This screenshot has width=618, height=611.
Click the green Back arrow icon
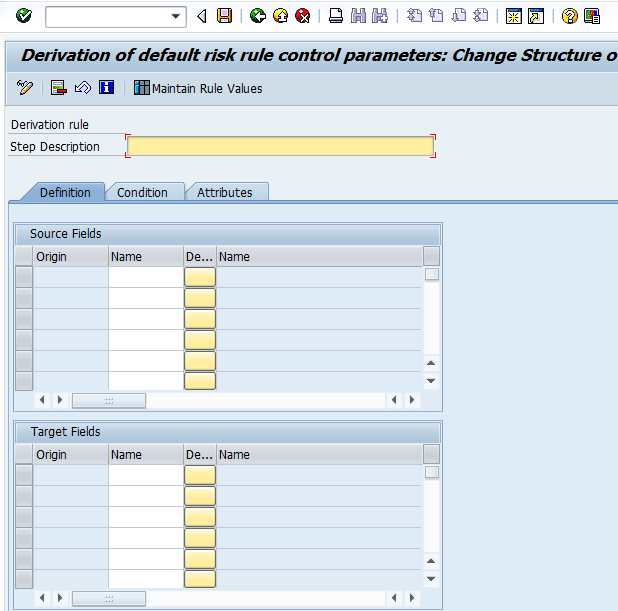[x=258, y=16]
